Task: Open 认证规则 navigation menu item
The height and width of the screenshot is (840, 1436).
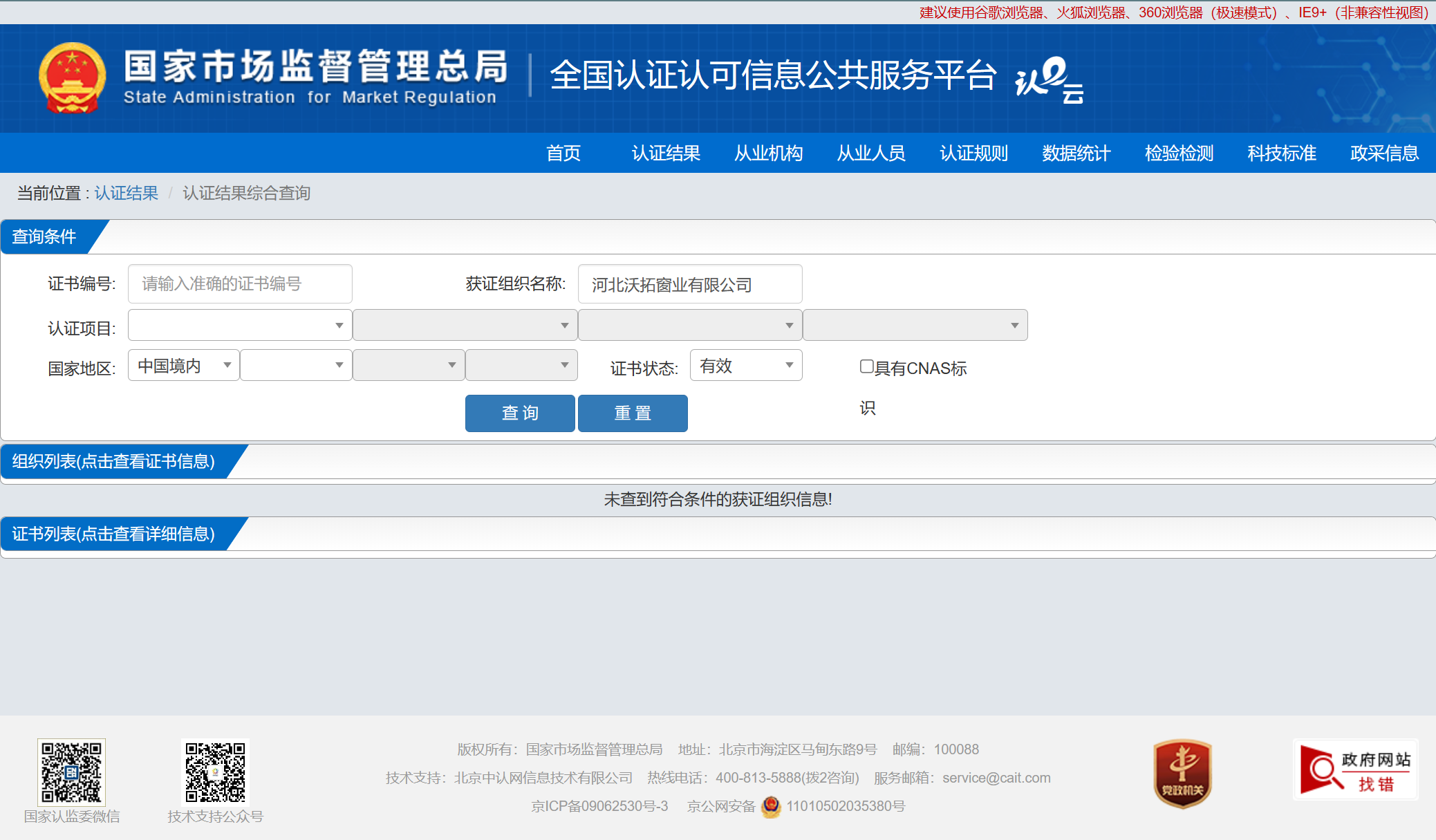Action: point(974,153)
